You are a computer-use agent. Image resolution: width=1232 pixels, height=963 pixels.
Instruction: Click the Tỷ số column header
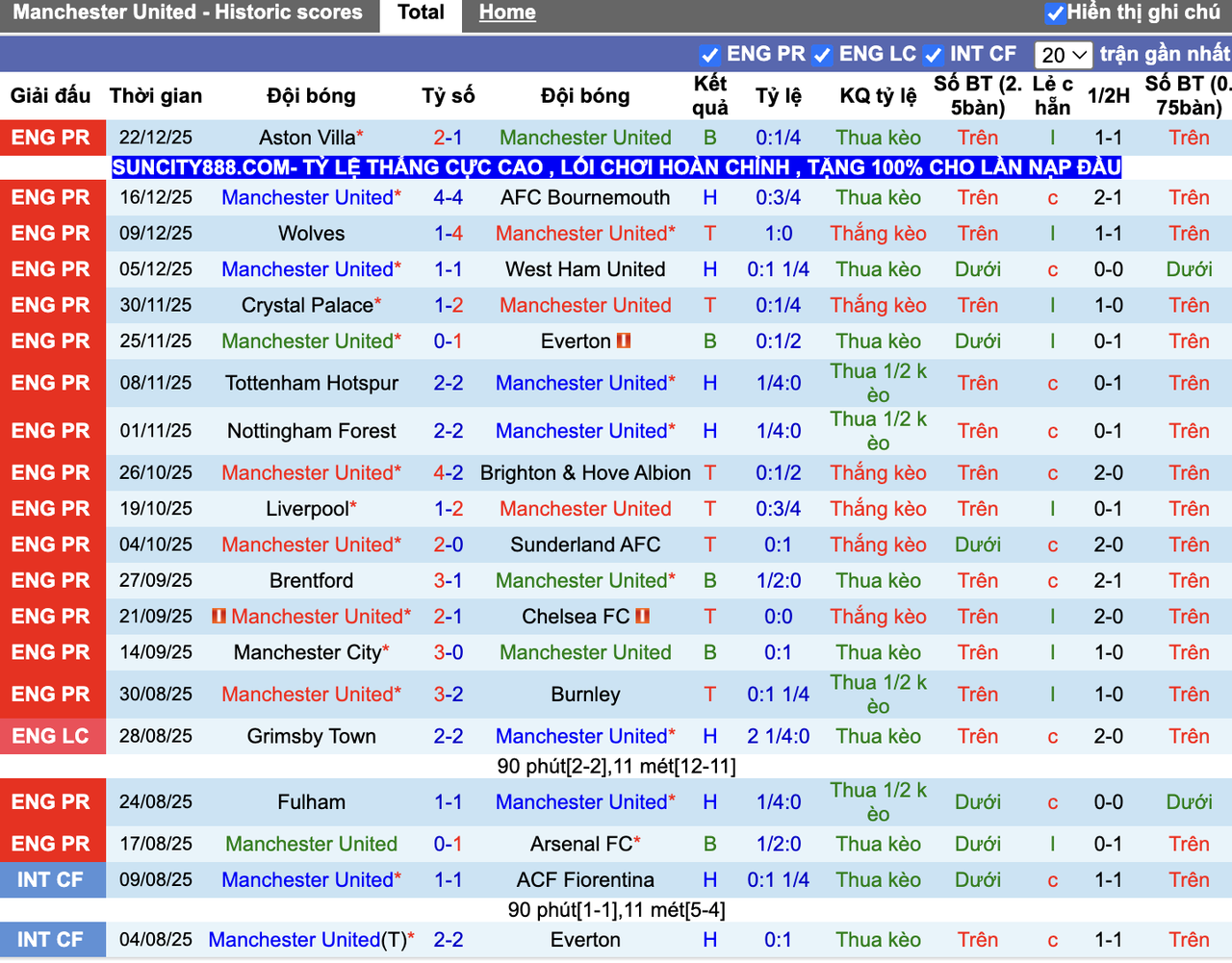448,96
